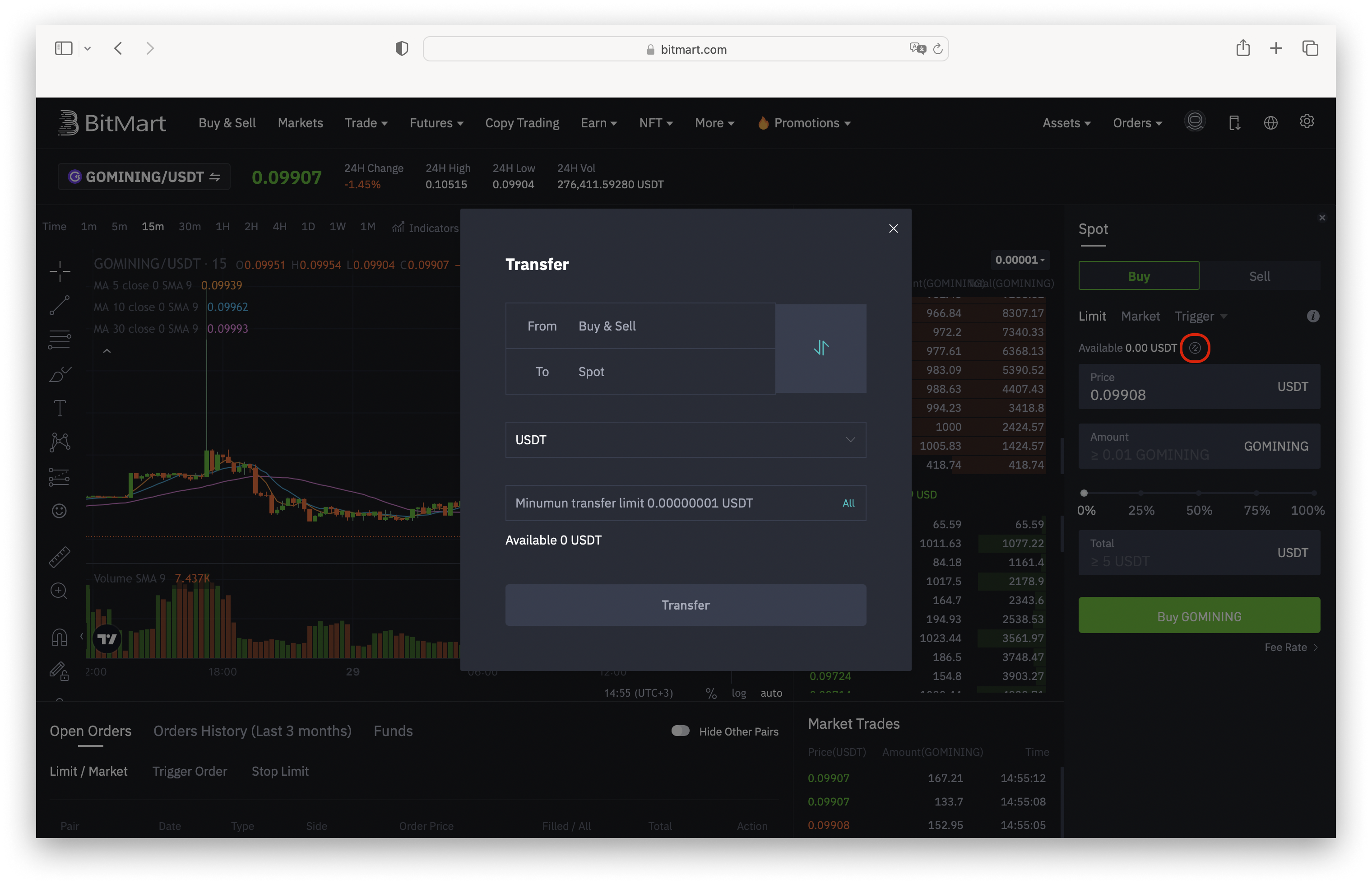Switch the GOMINING/USDT trading pair

click(x=144, y=177)
